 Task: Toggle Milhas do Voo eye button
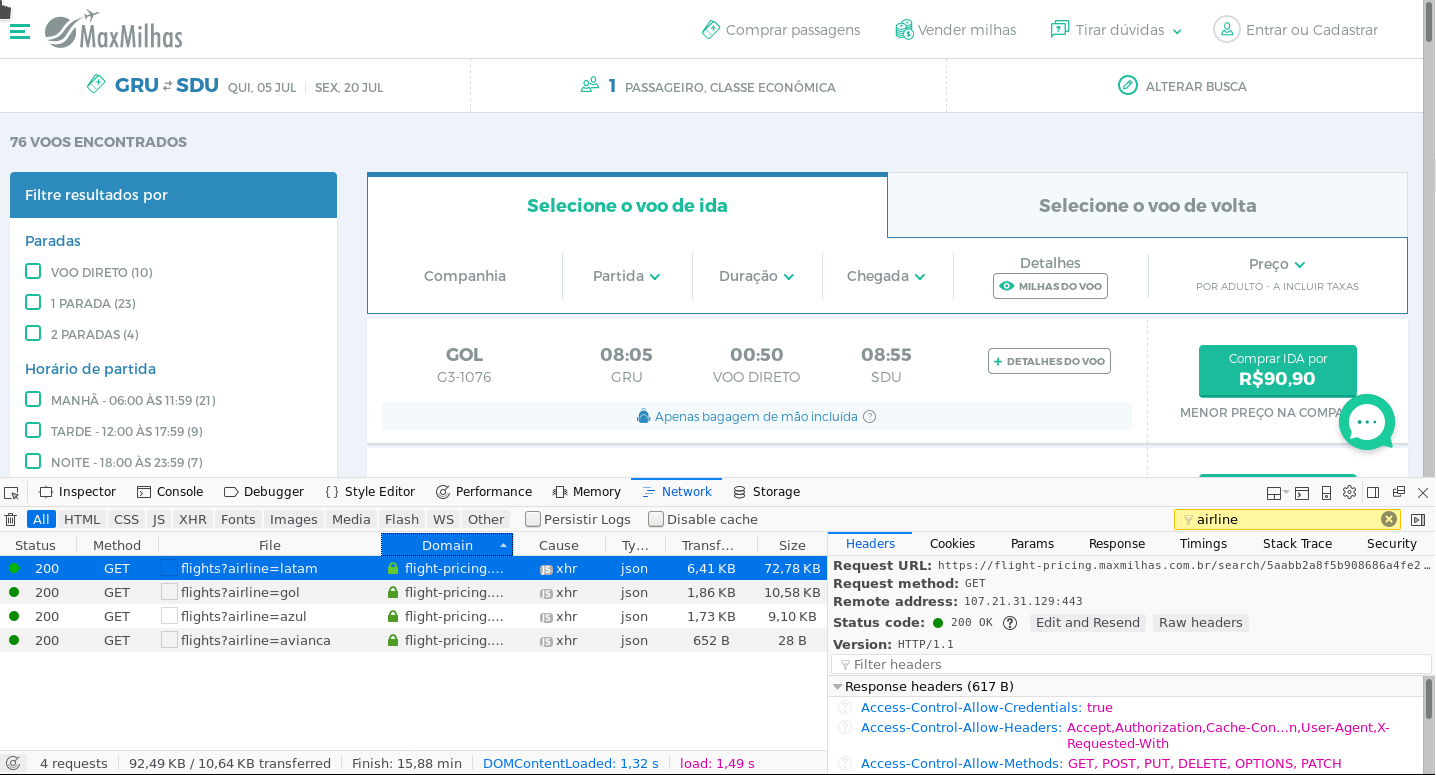pyautogui.click(x=1050, y=286)
